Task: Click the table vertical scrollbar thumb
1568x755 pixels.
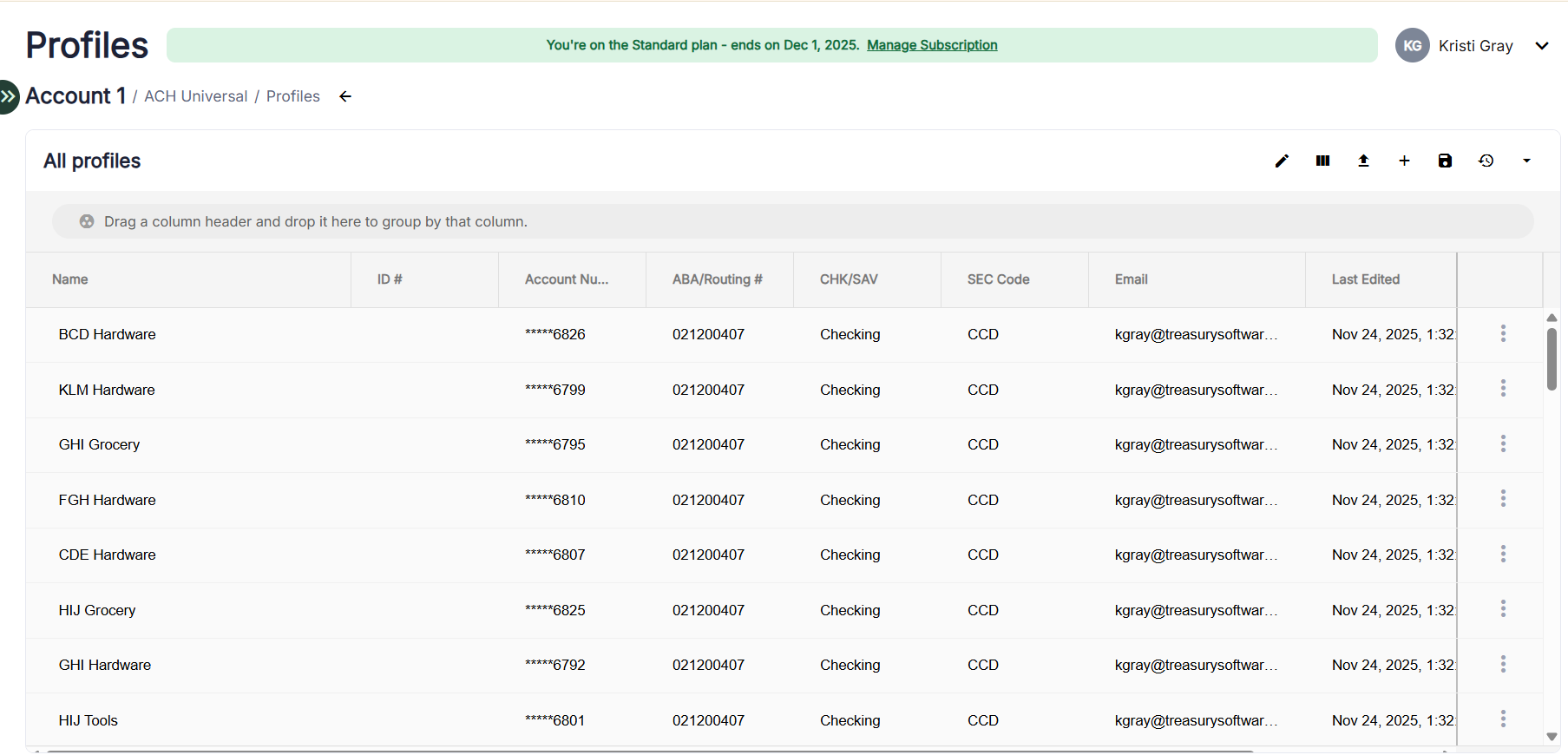Action: pos(1552,359)
